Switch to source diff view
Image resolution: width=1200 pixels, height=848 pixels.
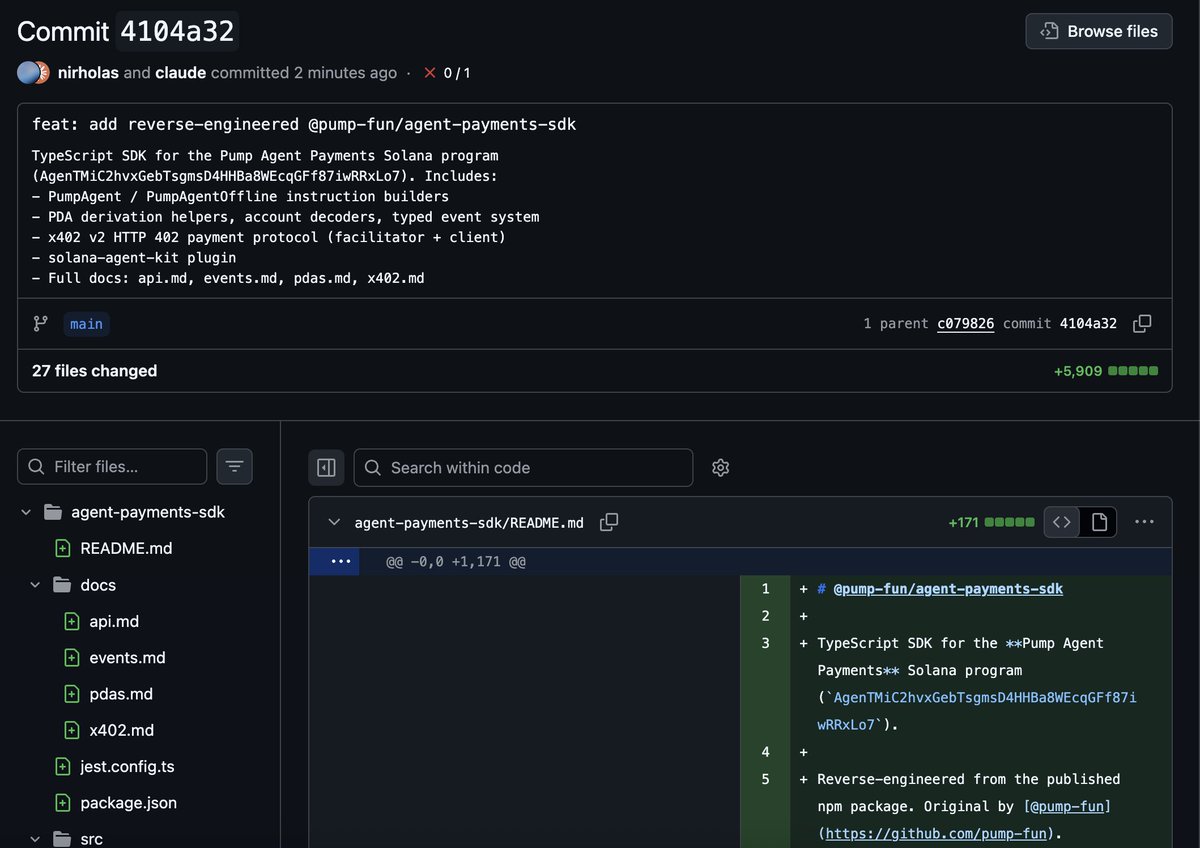[x=1062, y=522]
